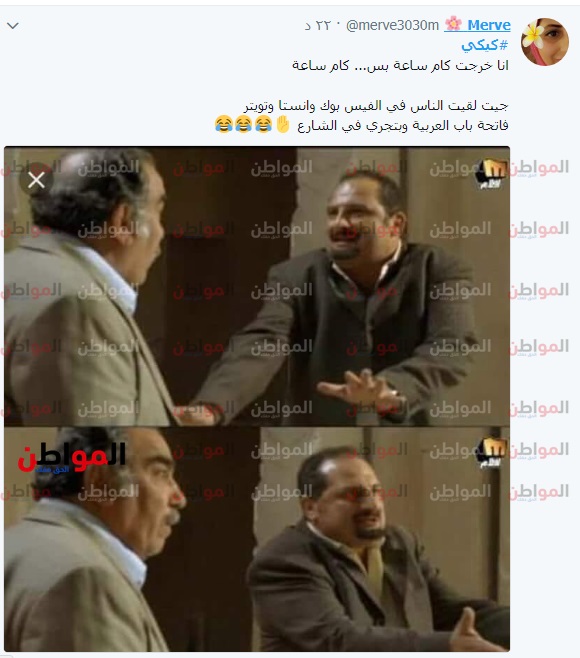The height and width of the screenshot is (658, 580).
Task: Click the crying-laughing emoji next to raised hand
Action: (264, 125)
